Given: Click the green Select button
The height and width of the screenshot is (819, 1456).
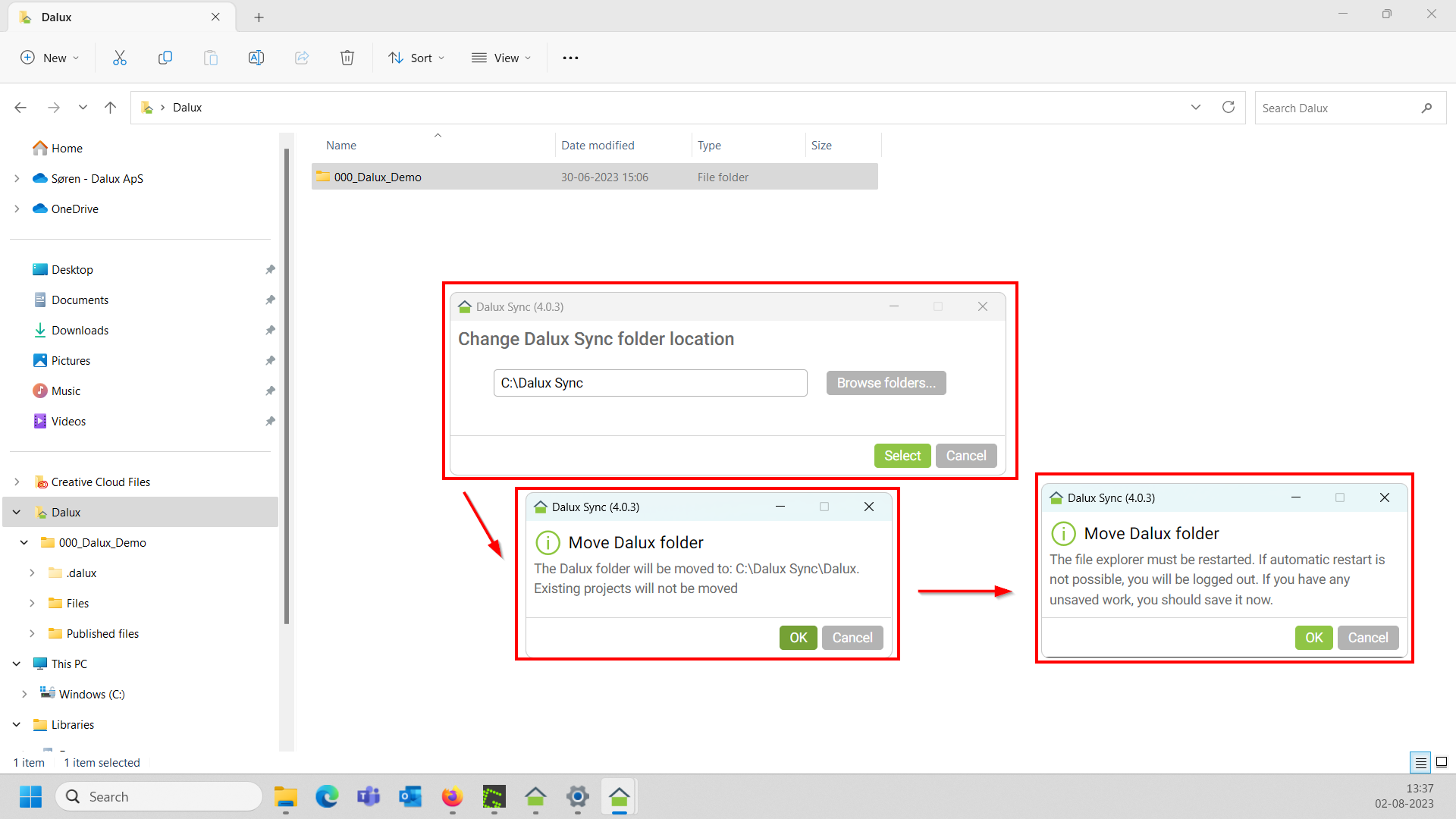Looking at the screenshot, I should (902, 456).
